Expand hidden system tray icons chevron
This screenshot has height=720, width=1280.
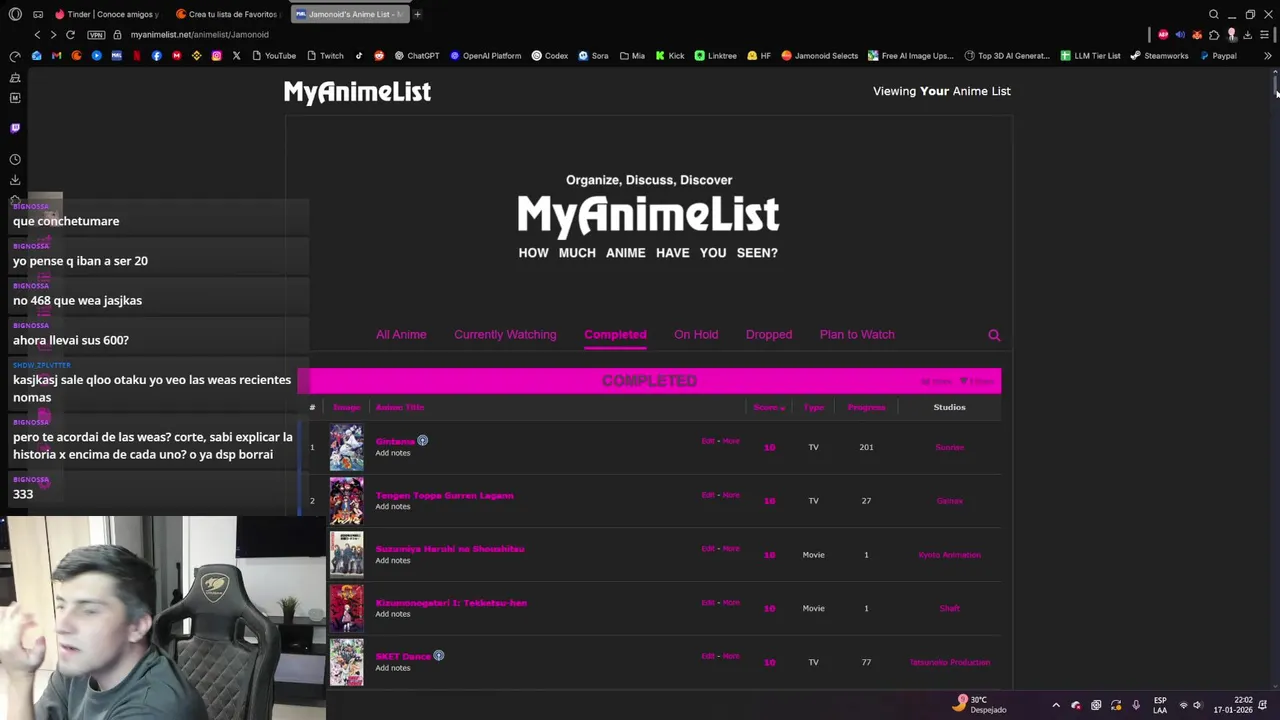[1056, 705]
